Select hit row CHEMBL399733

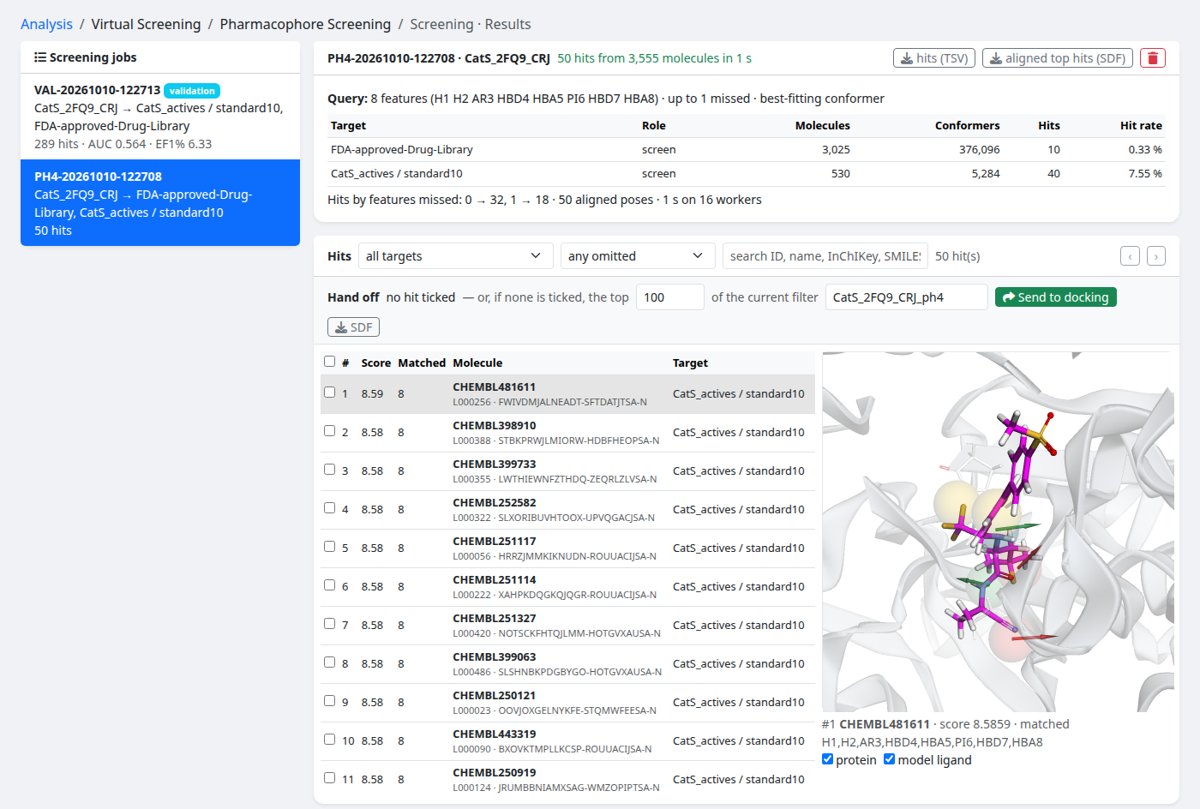click(x=567, y=471)
